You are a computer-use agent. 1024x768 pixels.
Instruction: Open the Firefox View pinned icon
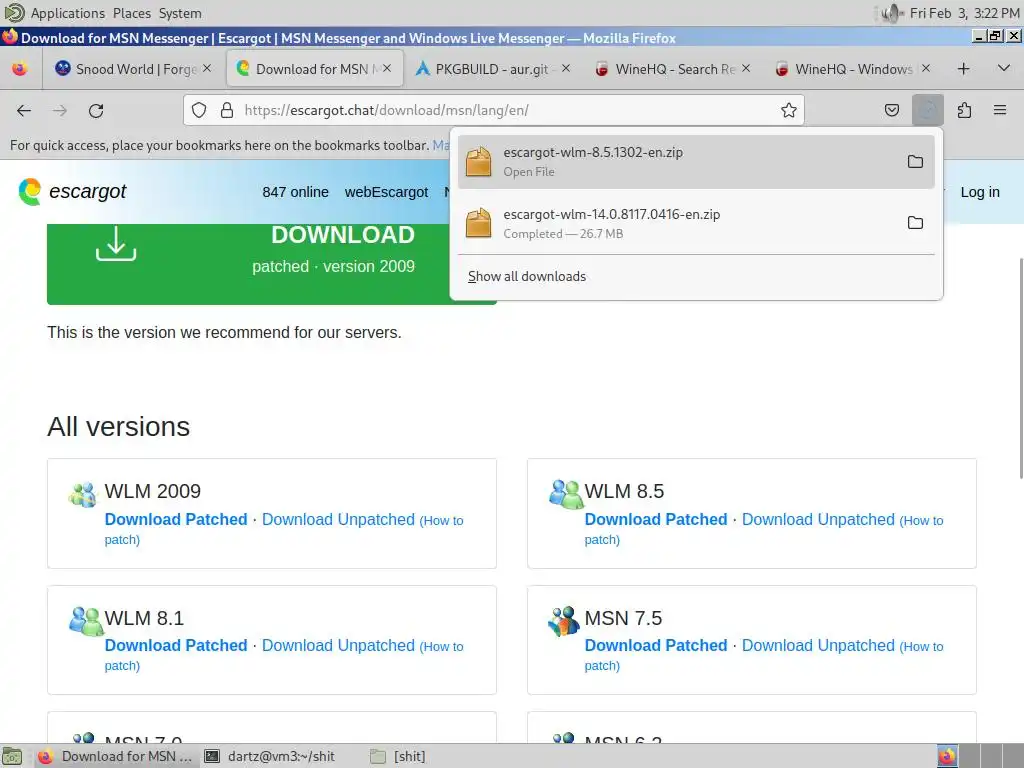coord(20,69)
